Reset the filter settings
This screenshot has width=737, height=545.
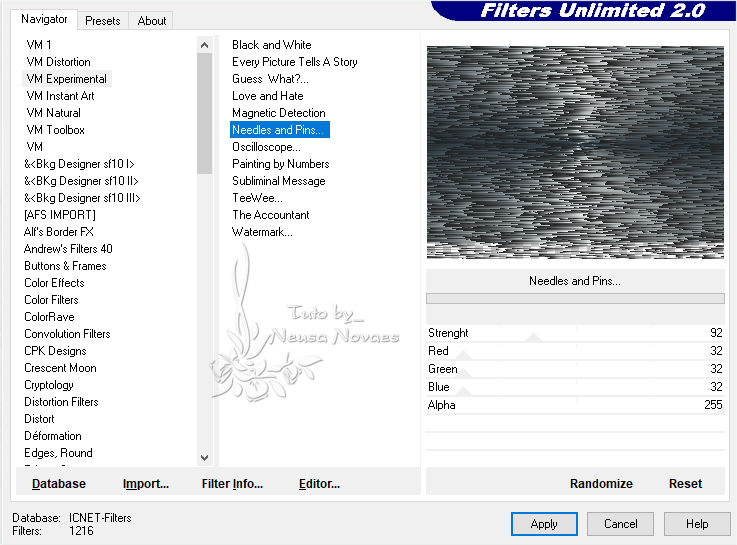[x=685, y=483]
